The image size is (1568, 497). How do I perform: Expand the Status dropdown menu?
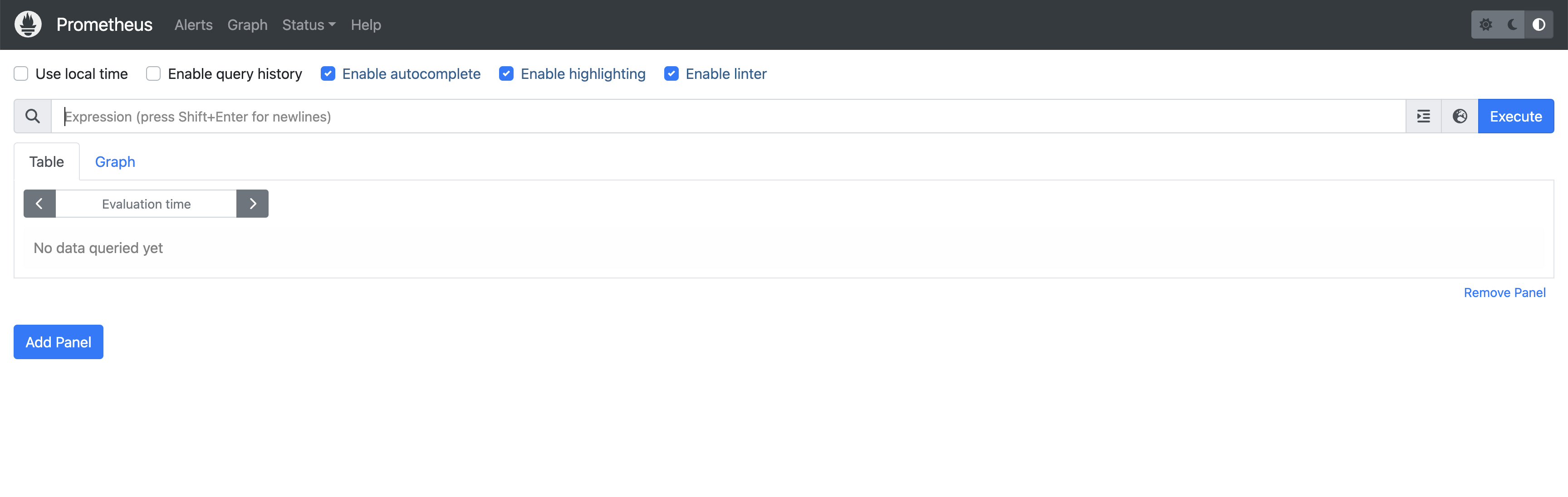click(309, 25)
